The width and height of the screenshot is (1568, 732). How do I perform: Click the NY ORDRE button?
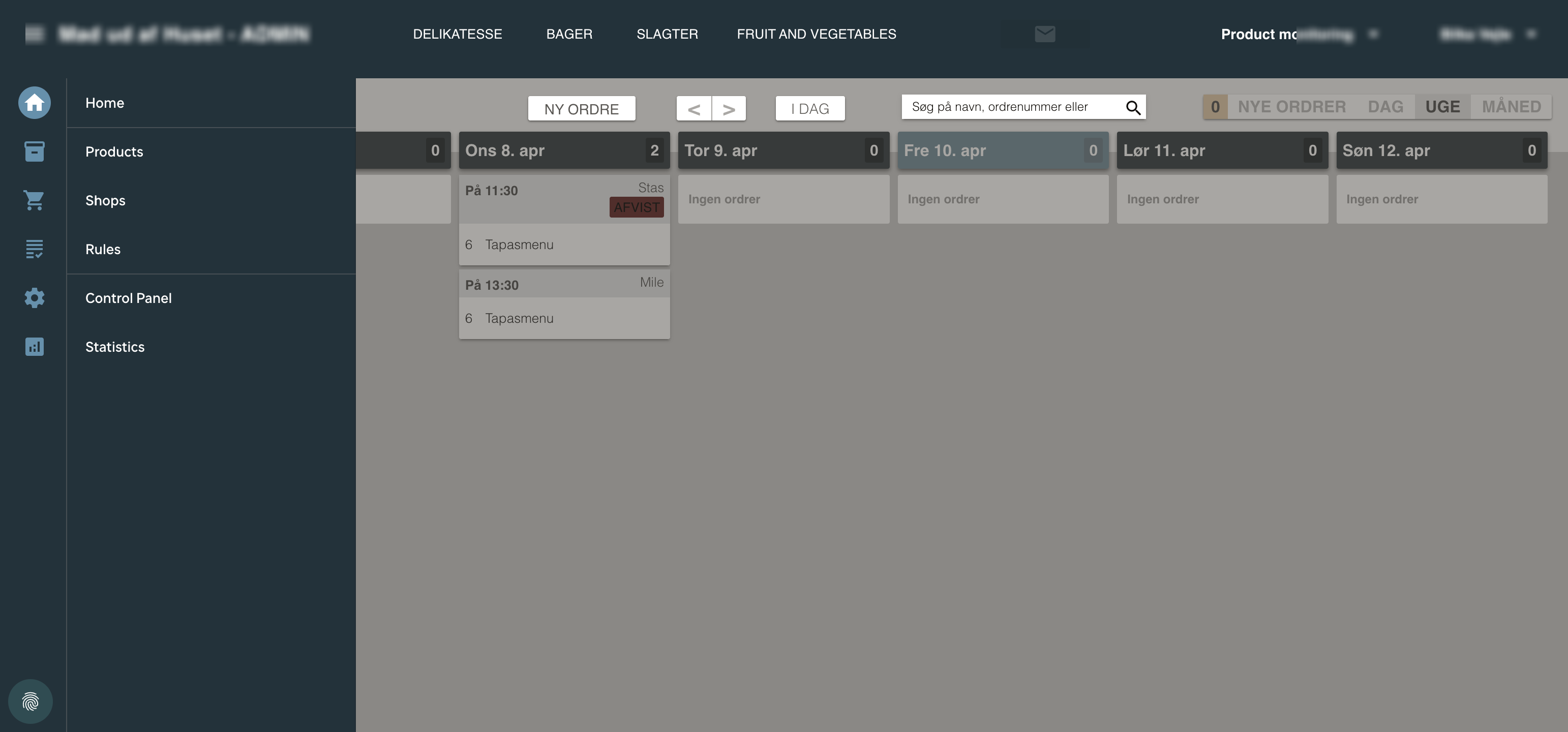coord(581,109)
